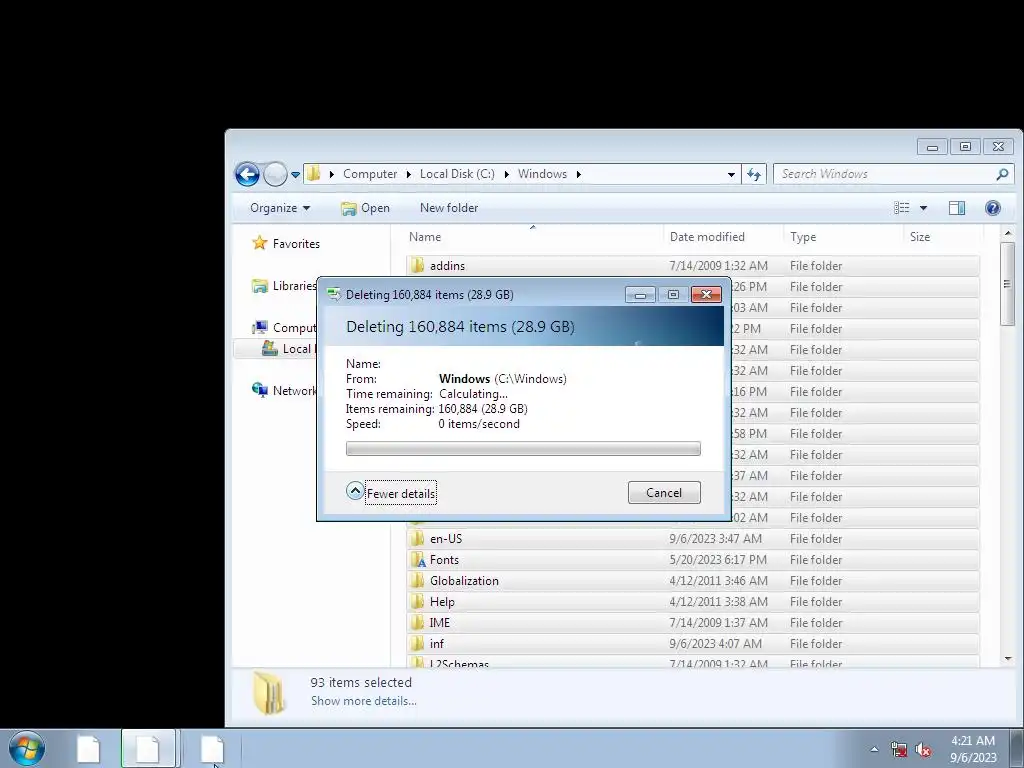Image resolution: width=1024 pixels, height=768 pixels.
Task: Click the highlighted active taskbar item
Action: (148, 748)
